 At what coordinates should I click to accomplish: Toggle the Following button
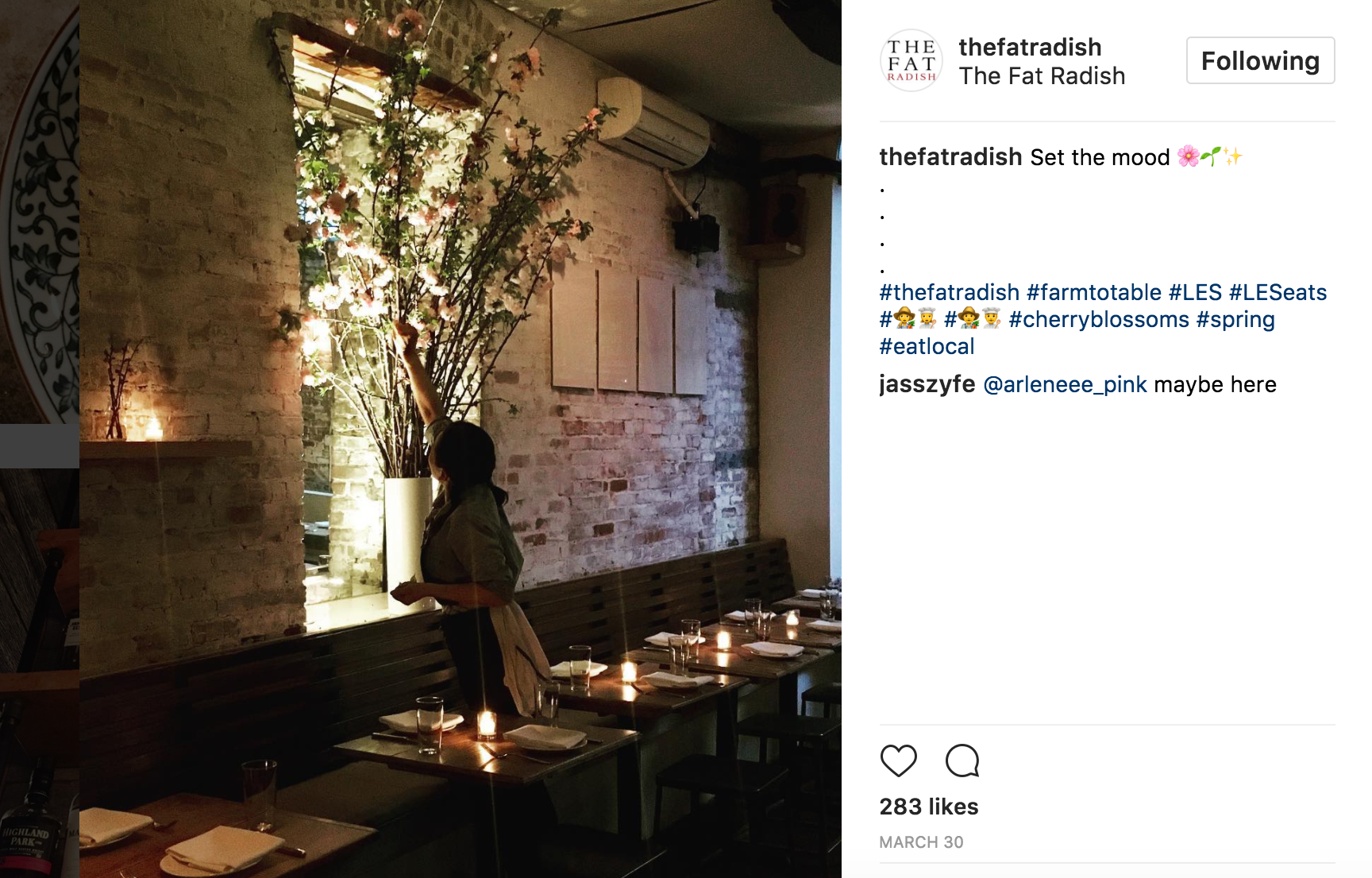tap(1260, 60)
